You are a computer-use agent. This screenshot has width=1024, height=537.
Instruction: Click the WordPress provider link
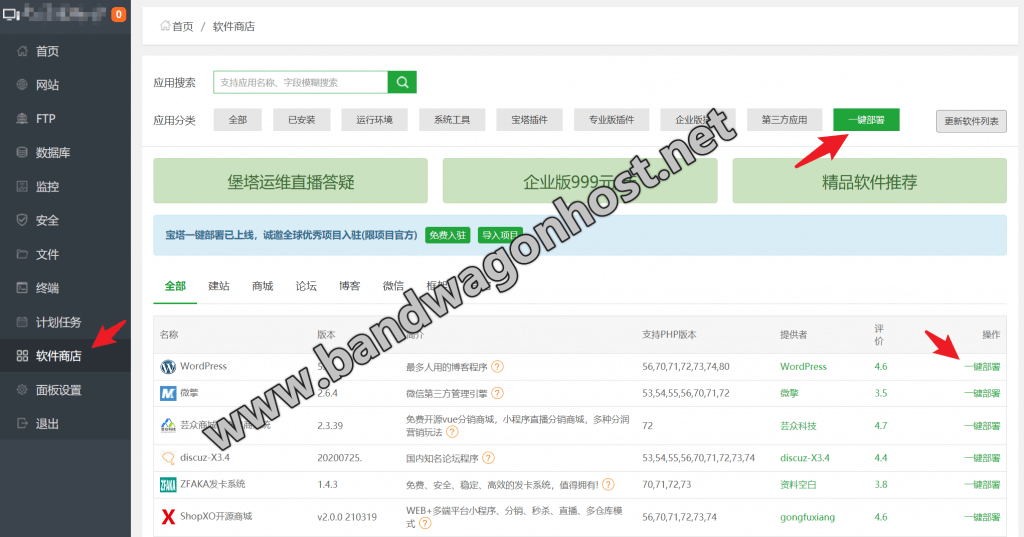click(x=803, y=367)
